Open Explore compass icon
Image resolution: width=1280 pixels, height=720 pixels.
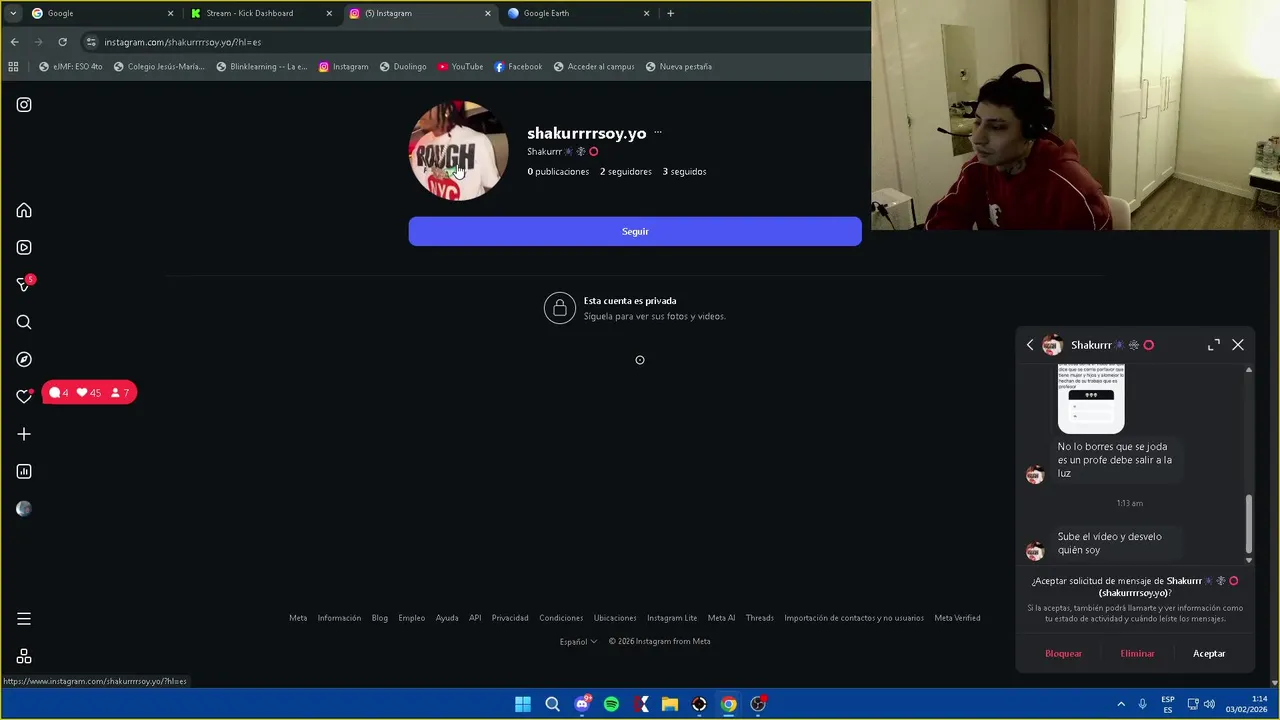24,359
